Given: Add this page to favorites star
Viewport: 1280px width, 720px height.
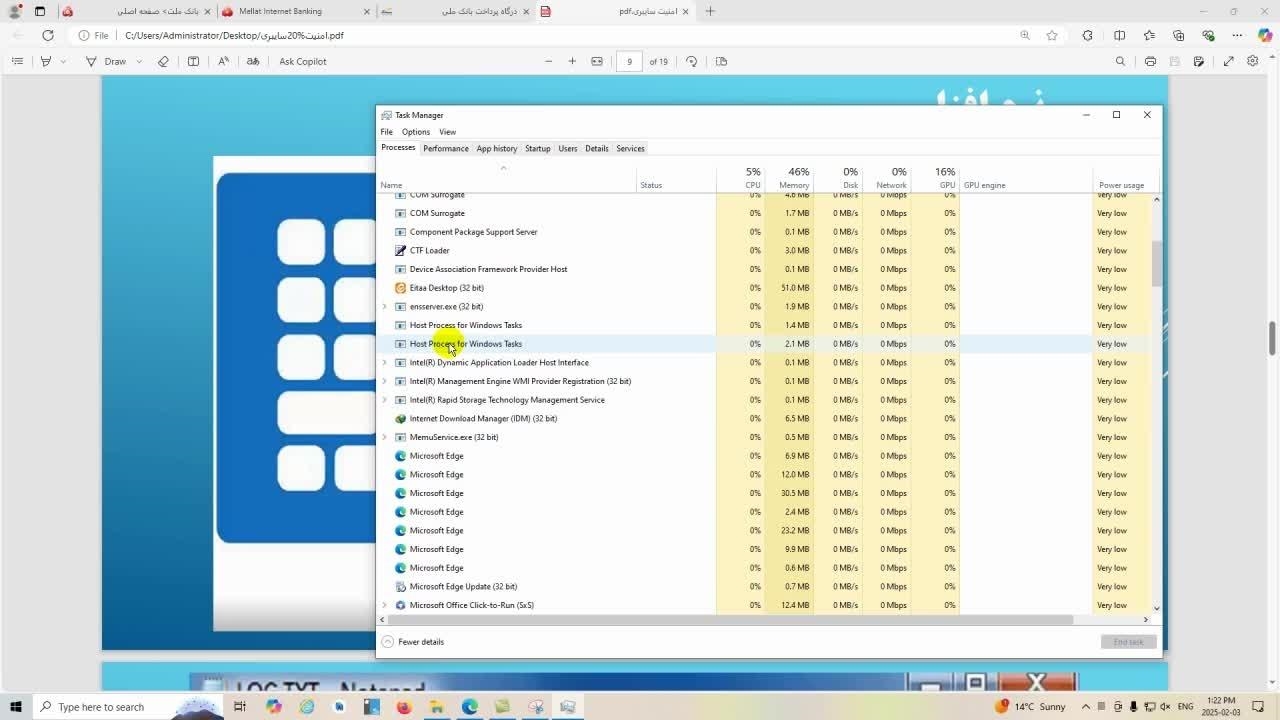Looking at the screenshot, I should [1052, 36].
